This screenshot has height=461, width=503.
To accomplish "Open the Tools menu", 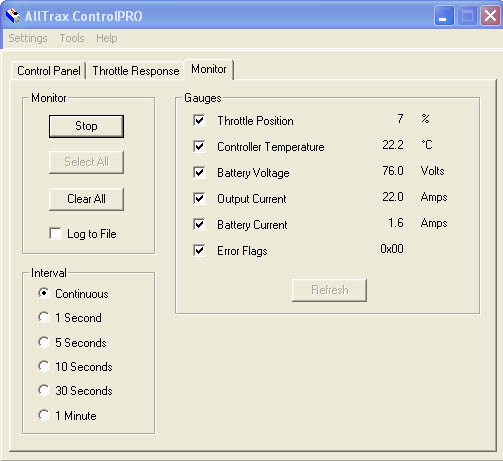I will 72,38.
